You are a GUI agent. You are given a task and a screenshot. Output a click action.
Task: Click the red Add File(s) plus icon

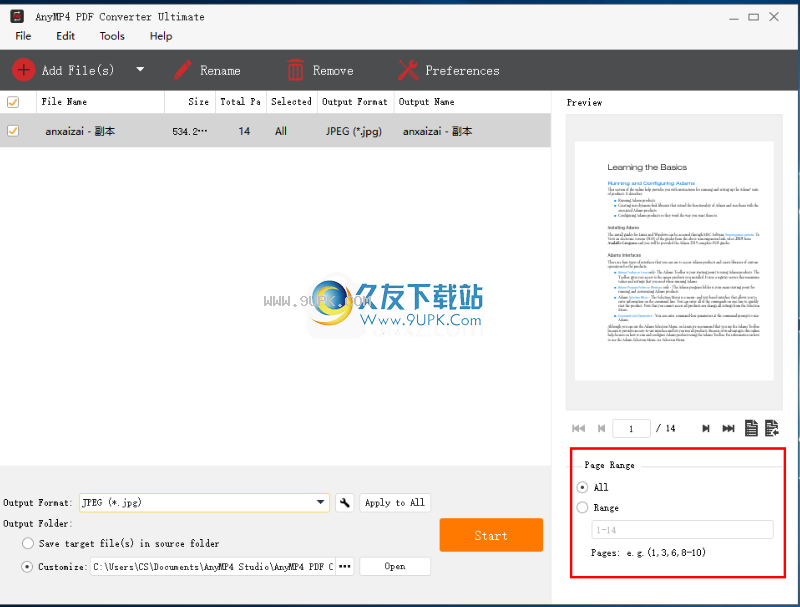(23, 70)
